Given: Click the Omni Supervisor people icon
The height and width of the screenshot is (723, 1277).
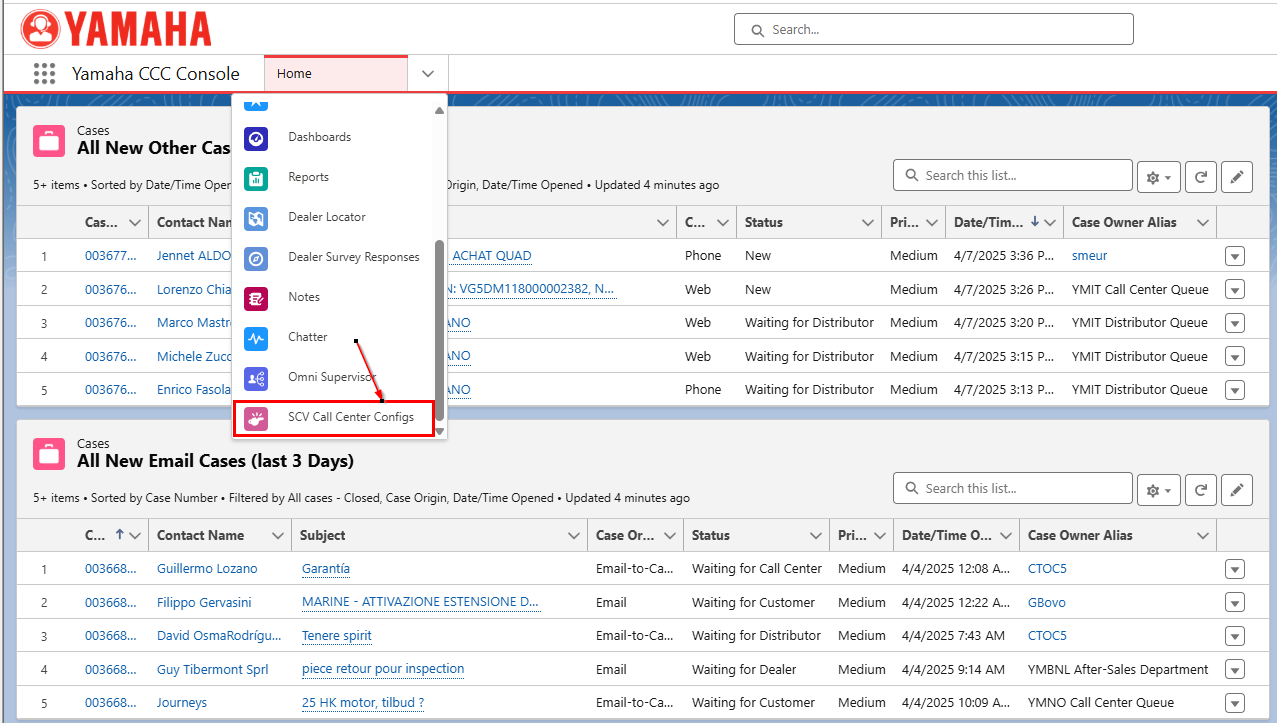Looking at the screenshot, I should coord(256,378).
